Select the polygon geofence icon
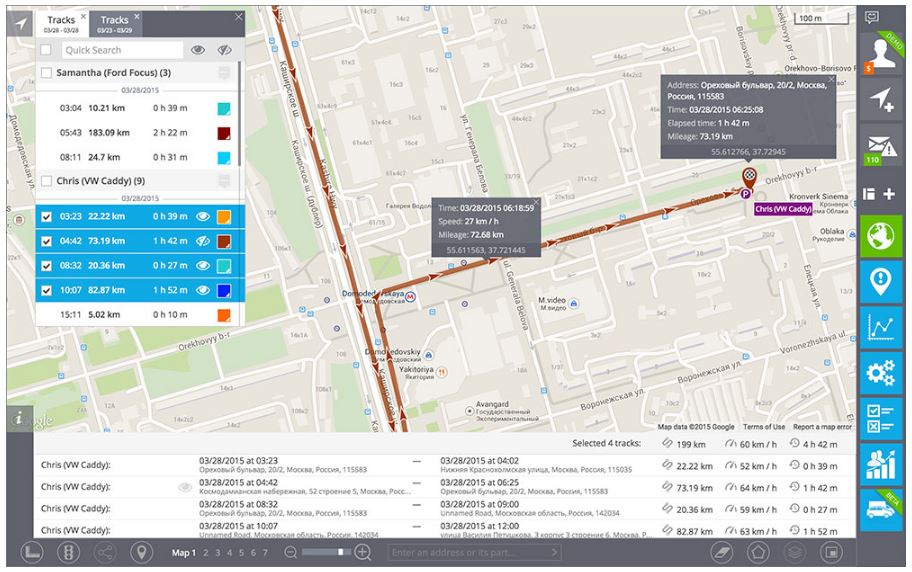Screen dimensions: 912x572 (x=758, y=552)
